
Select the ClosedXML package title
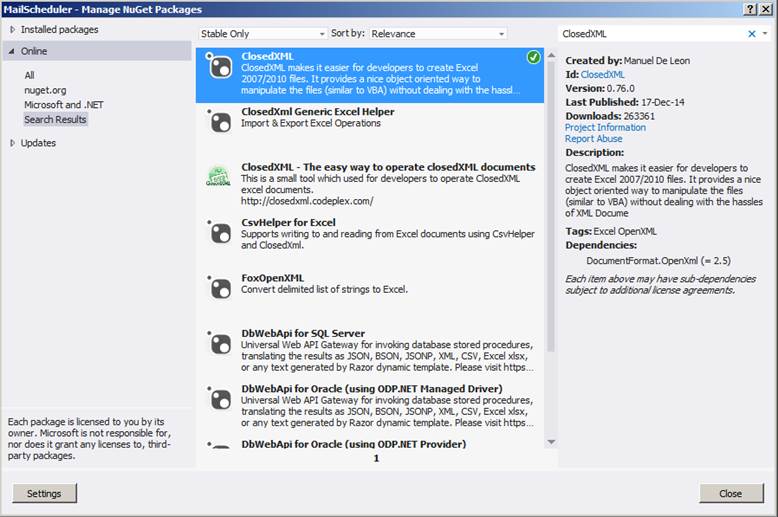coord(267,57)
